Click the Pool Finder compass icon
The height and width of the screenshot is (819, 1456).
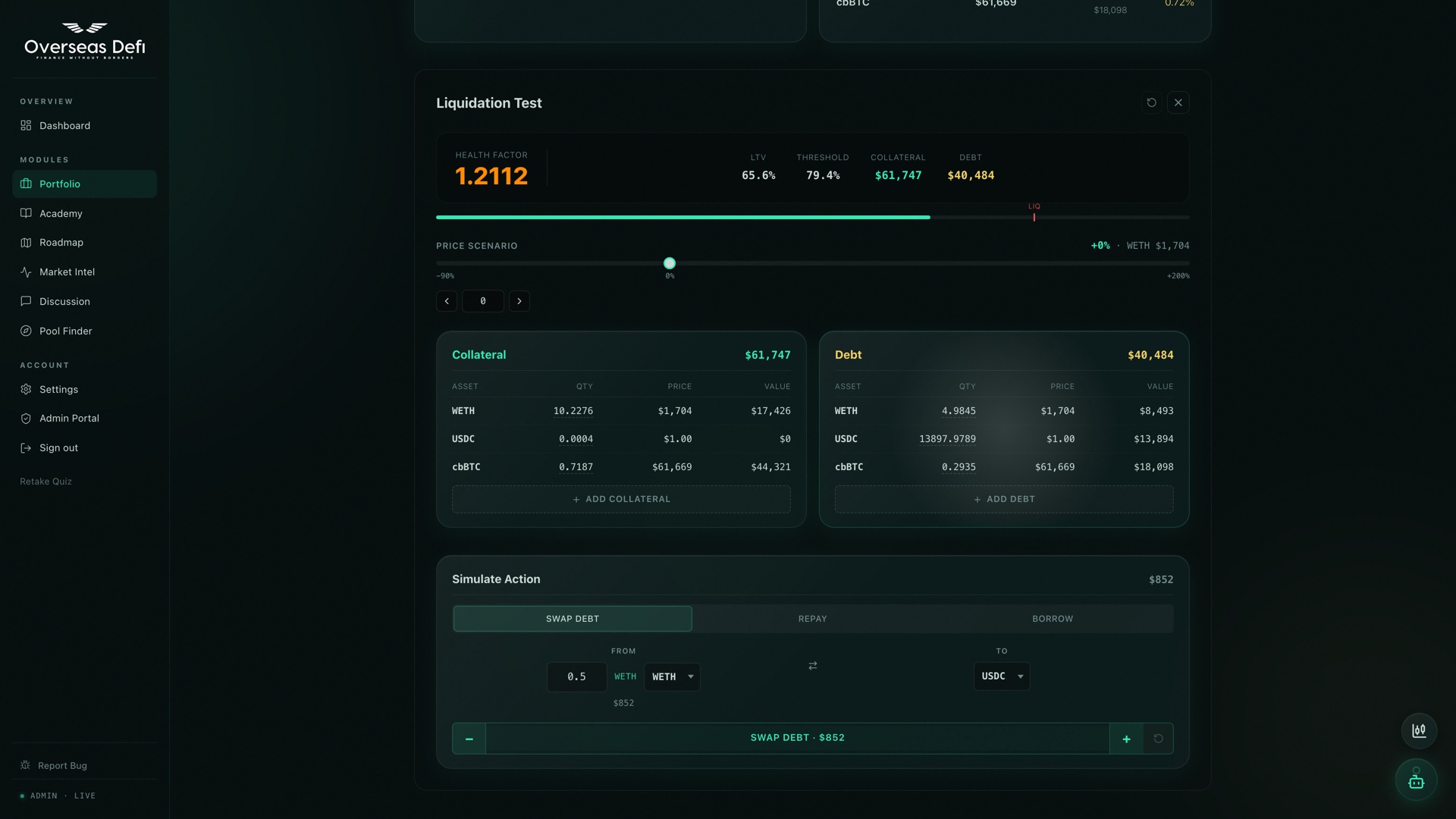point(26,331)
